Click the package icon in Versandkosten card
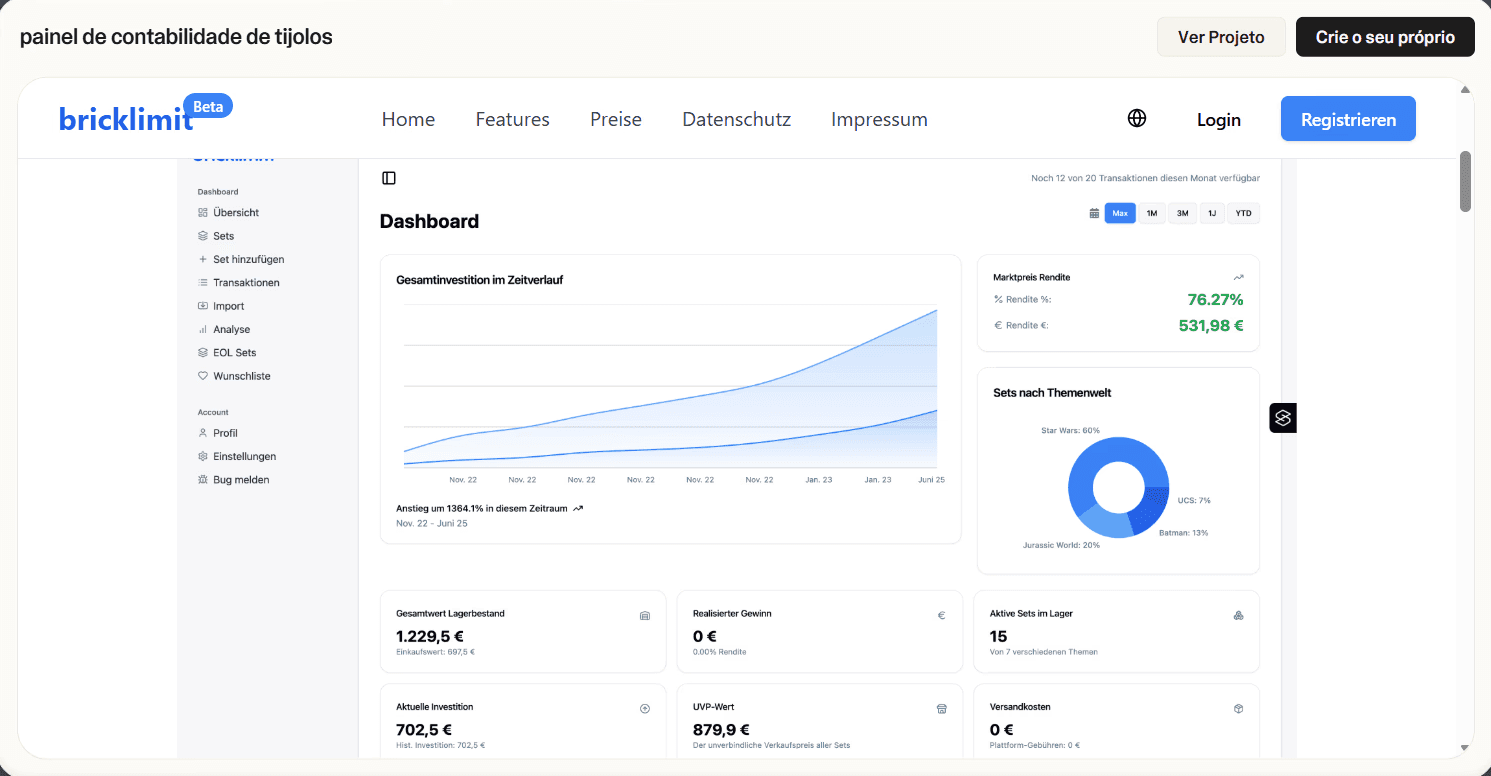This screenshot has height=776, width=1491. (1238, 708)
